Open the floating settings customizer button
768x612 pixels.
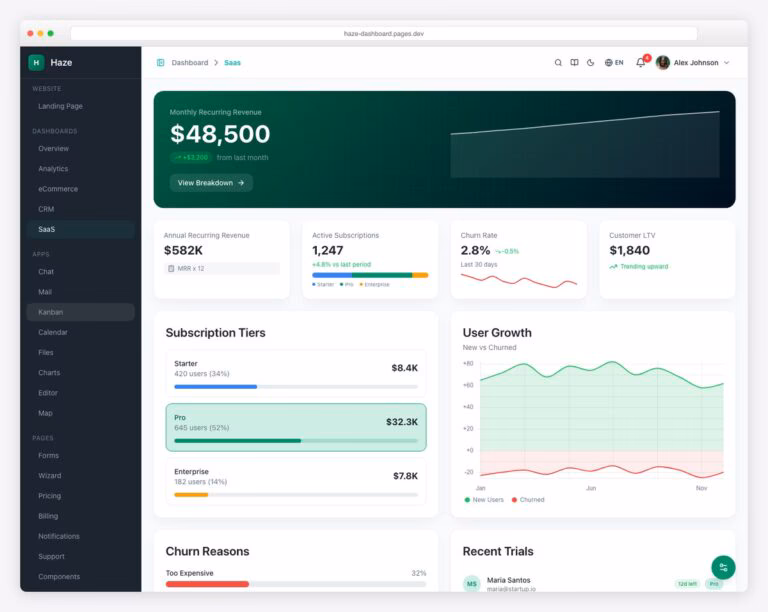click(723, 567)
